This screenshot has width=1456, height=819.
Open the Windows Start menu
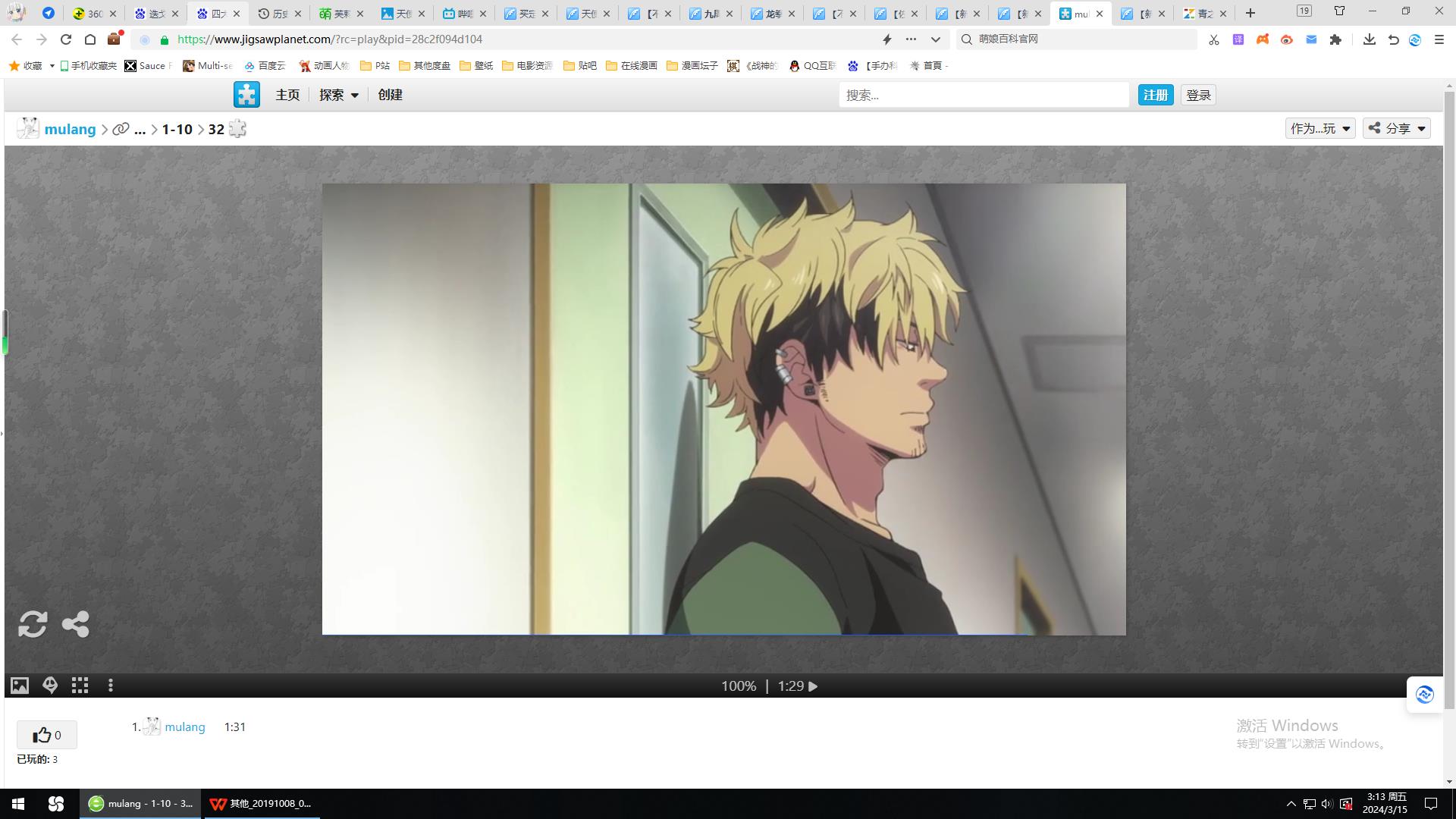[18, 804]
